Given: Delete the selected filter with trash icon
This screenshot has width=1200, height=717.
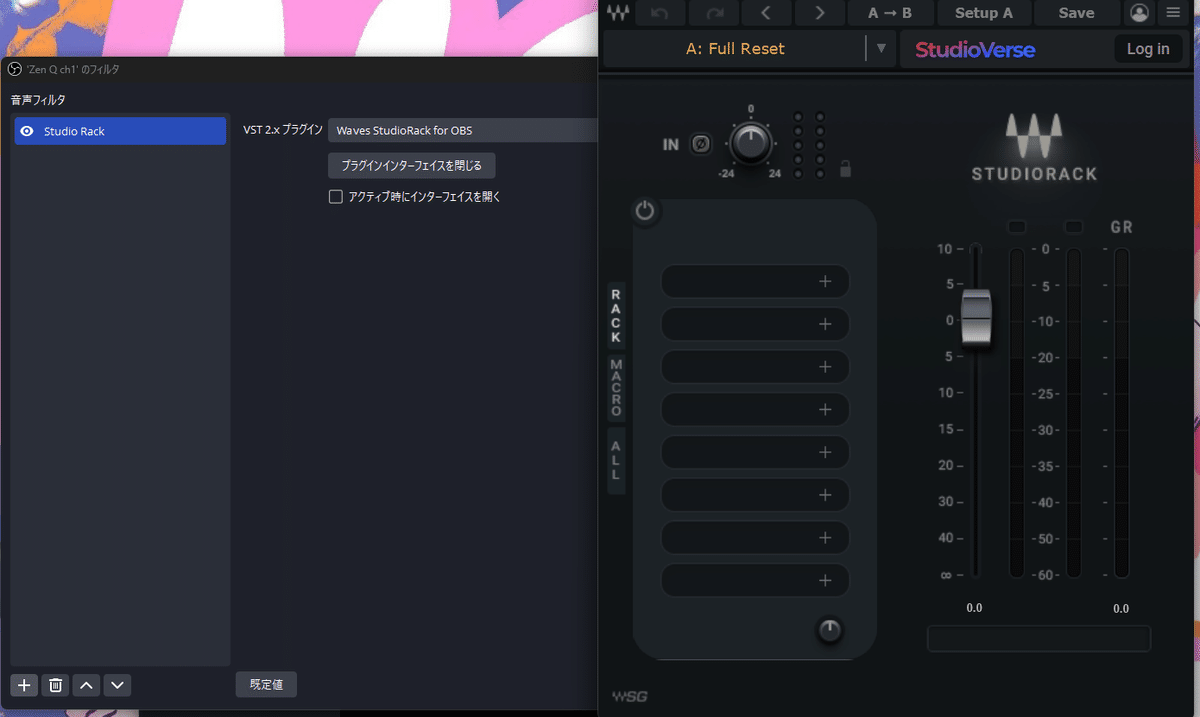Looking at the screenshot, I should click(56, 685).
